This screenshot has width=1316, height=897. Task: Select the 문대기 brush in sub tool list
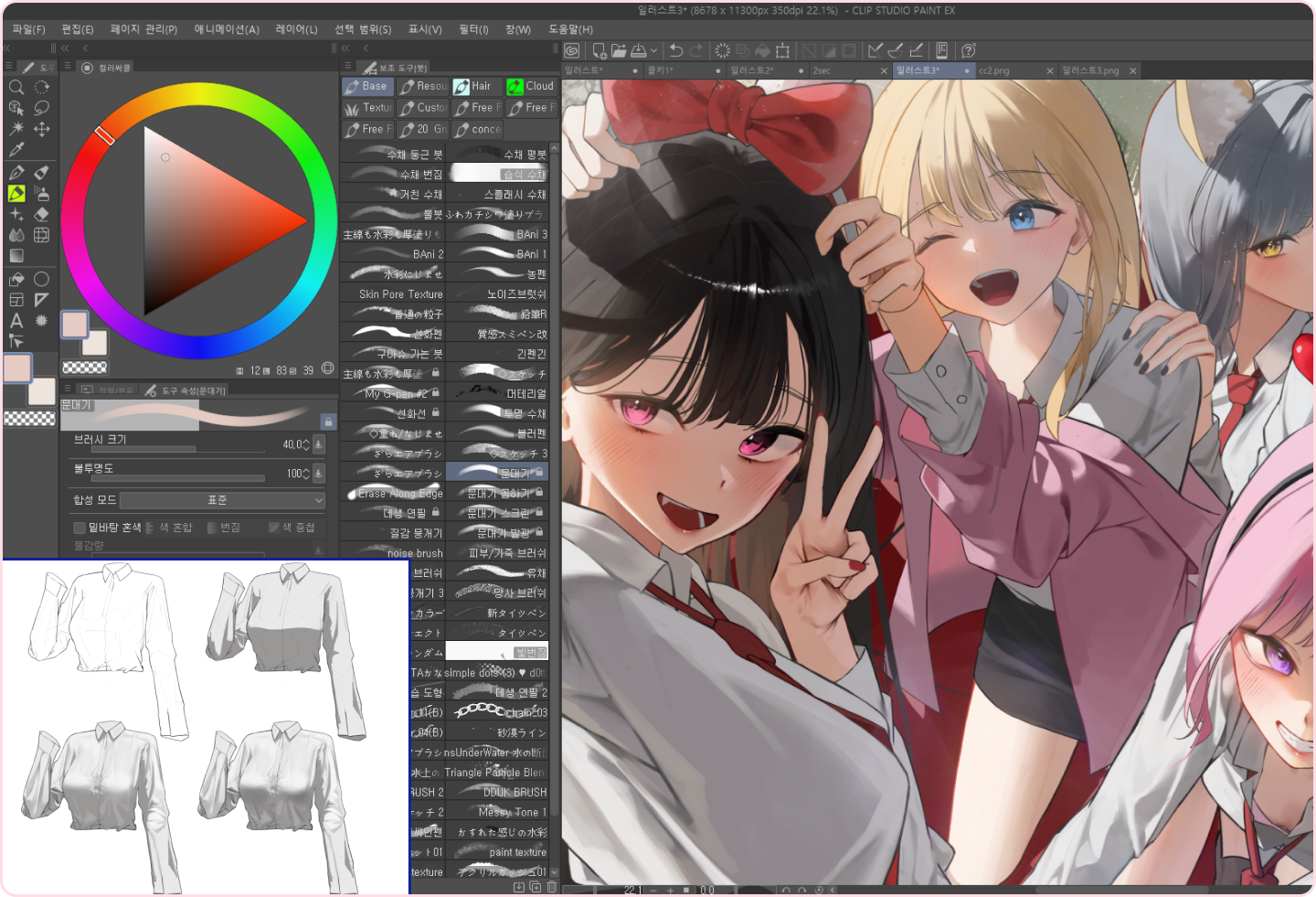[x=497, y=473]
